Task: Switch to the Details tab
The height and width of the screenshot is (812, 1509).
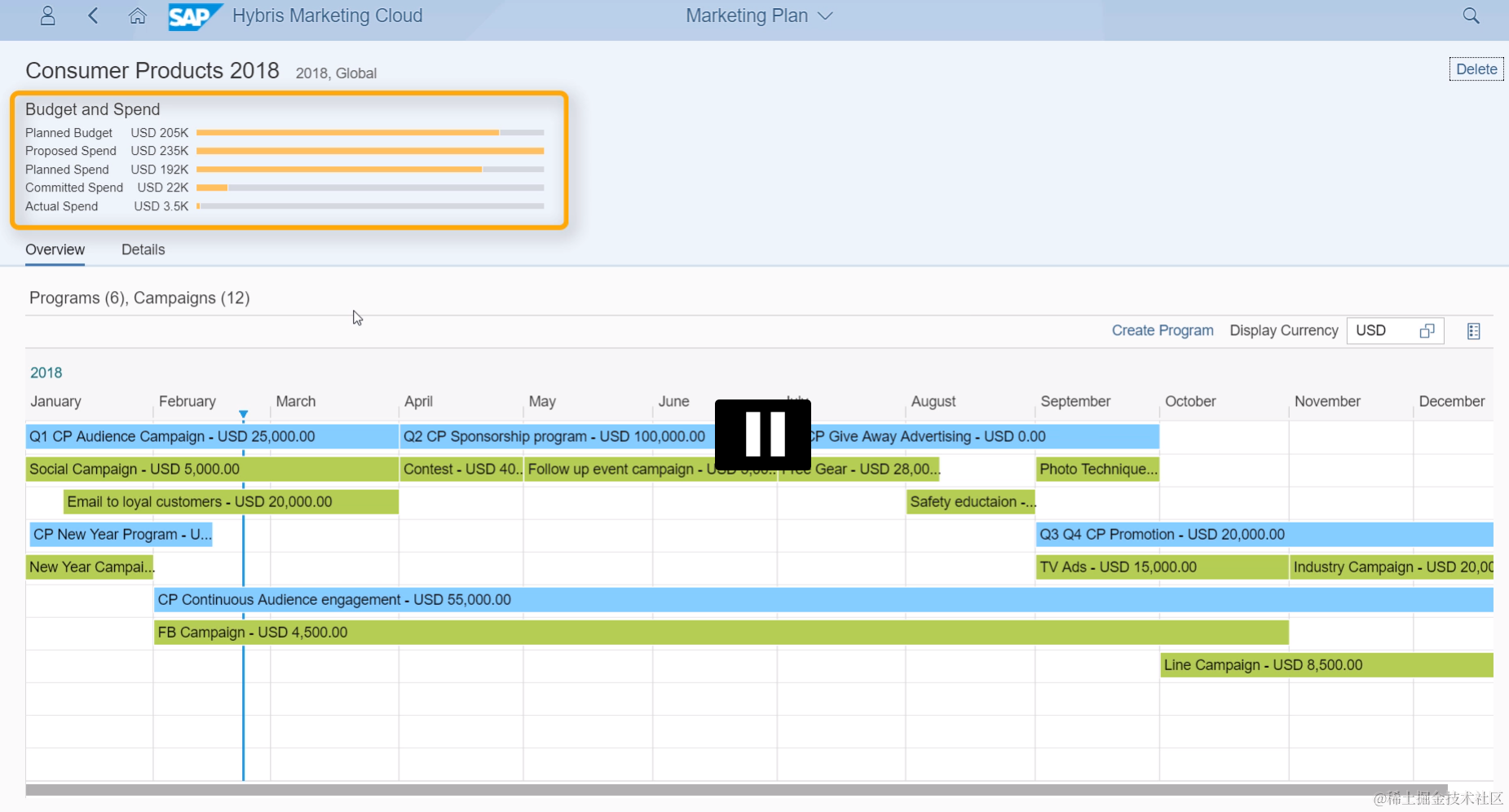Action: pyautogui.click(x=143, y=249)
